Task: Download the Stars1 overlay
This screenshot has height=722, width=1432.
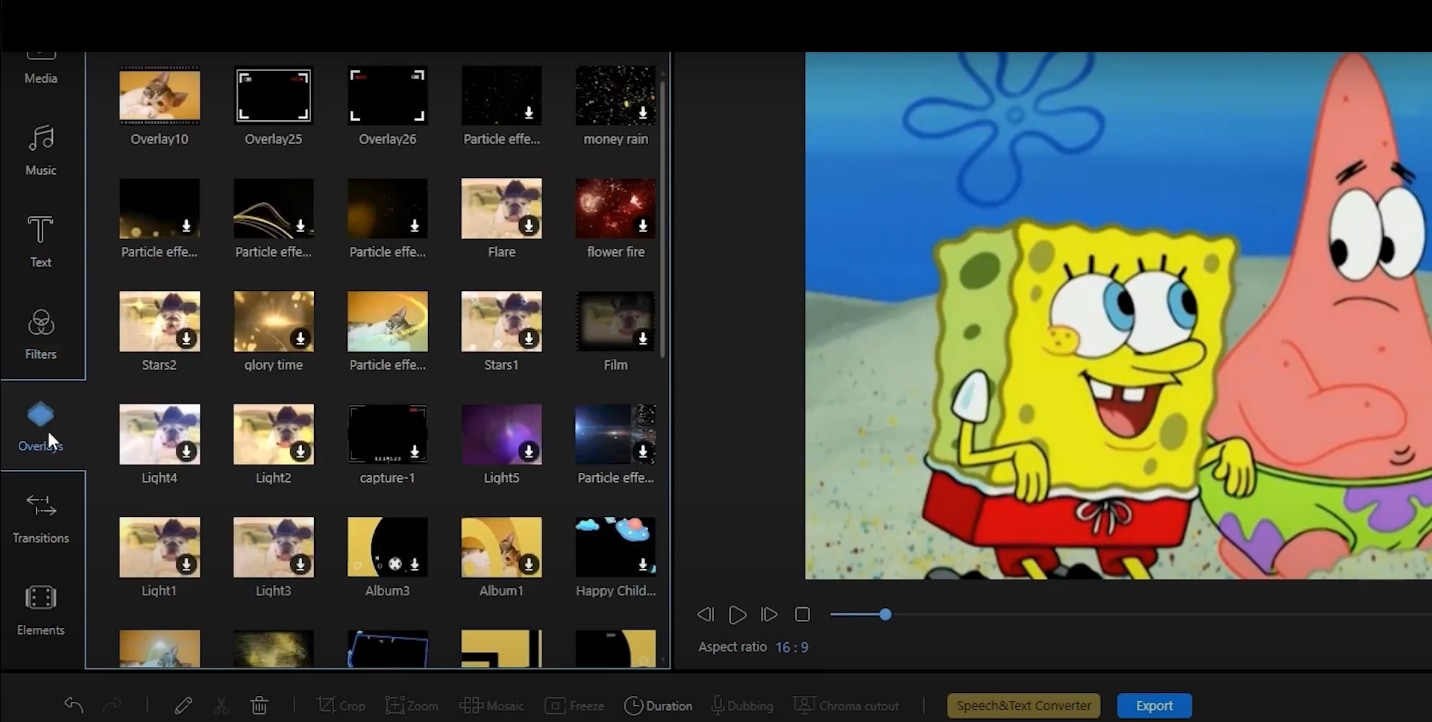Action: [529, 340]
